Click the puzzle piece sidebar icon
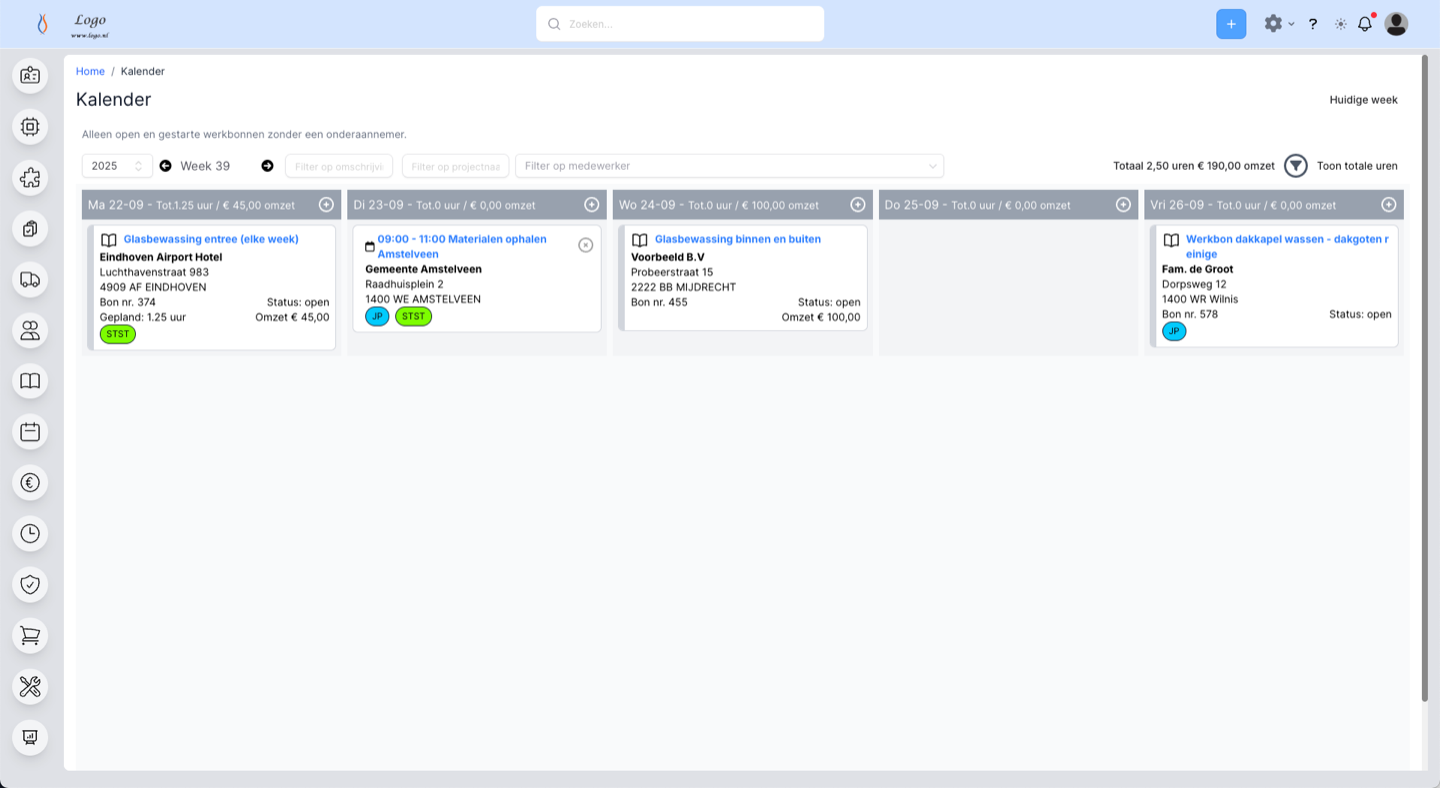The width and height of the screenshot is (1440, 788). (x=30, y=178)
